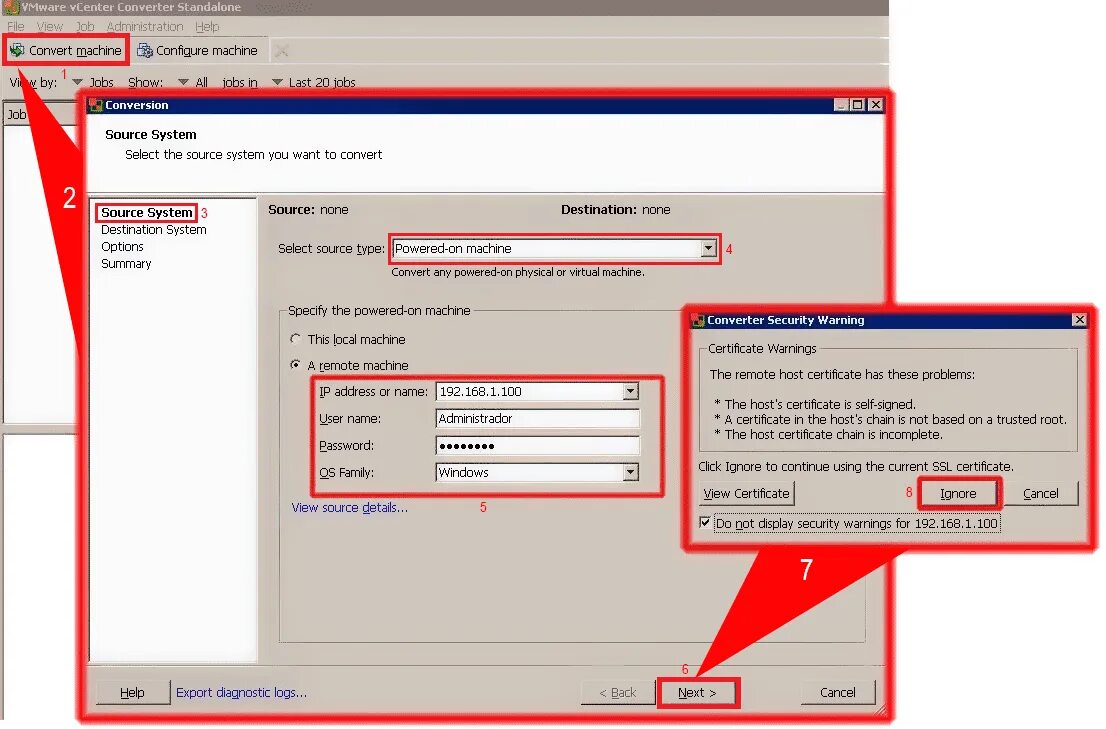Image resolution: width=1106 pixels, height=729 pixels.
Task: Minimize the Conversion dialog window
Action: 841,105
